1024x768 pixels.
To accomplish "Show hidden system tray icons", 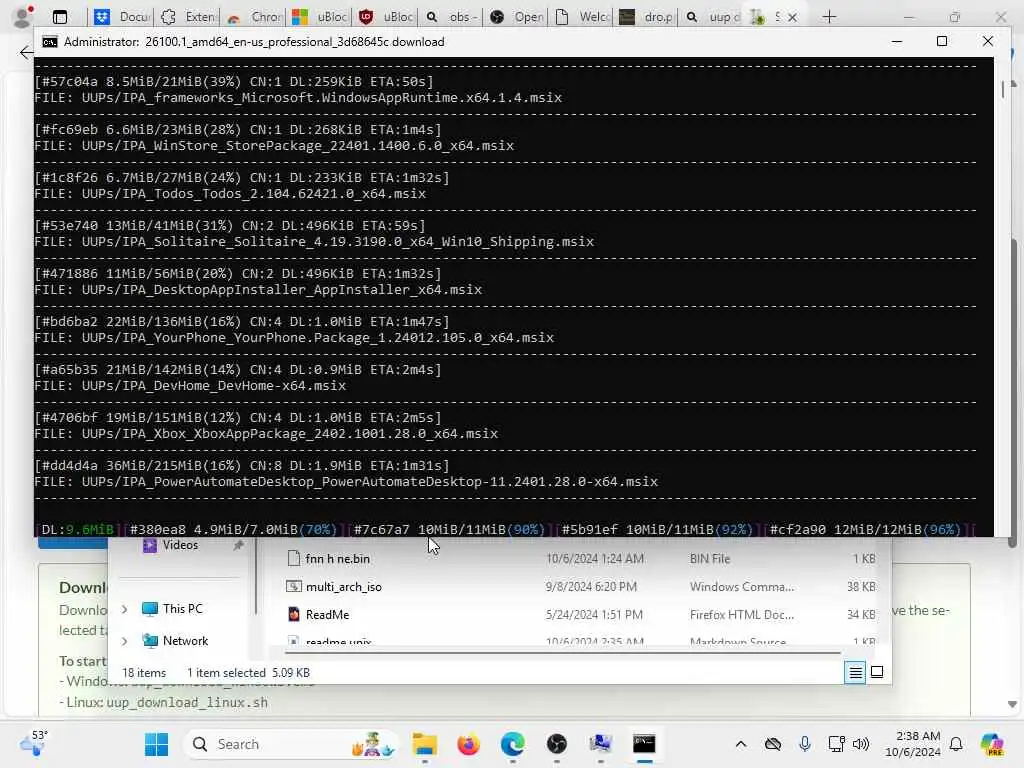I will [x=741, y=744].
